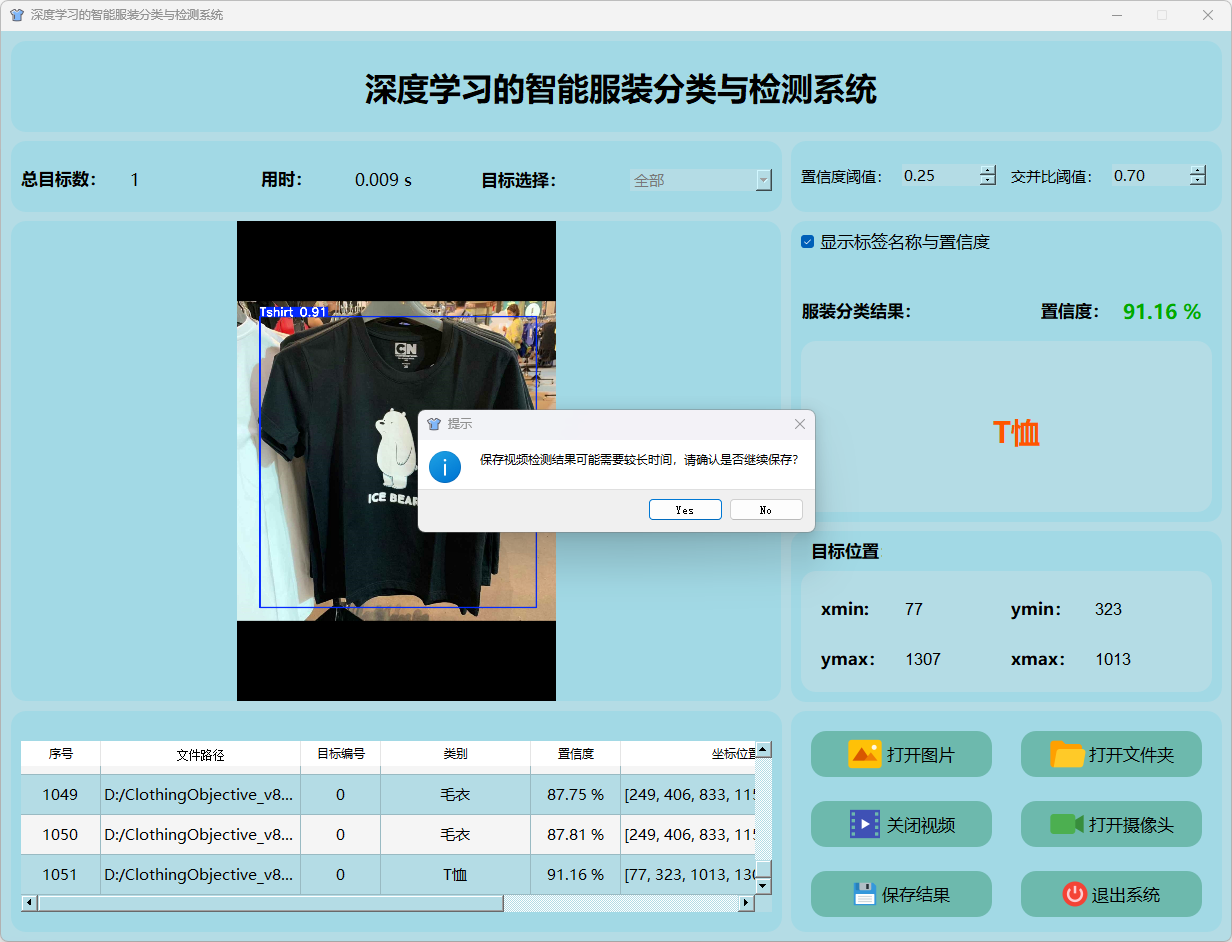Image resolution: width=1232 pixels, height=942 pixels.
Task: Click the floppy disk icon on 保存结果
Action: click(x=864, y=894)
